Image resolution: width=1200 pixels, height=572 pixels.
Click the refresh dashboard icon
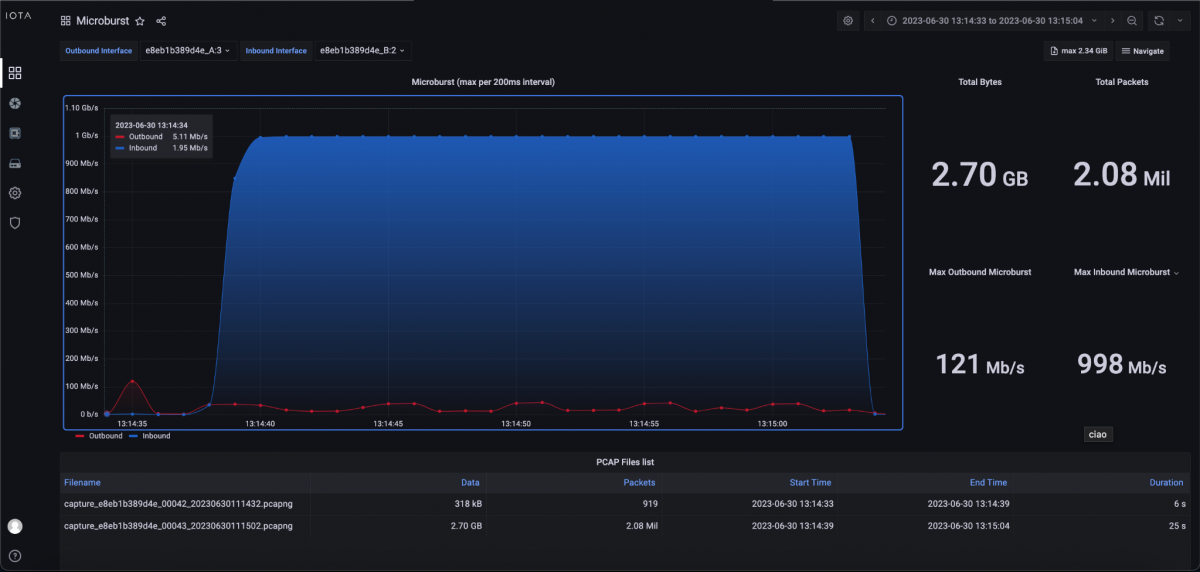(1159, 21)
